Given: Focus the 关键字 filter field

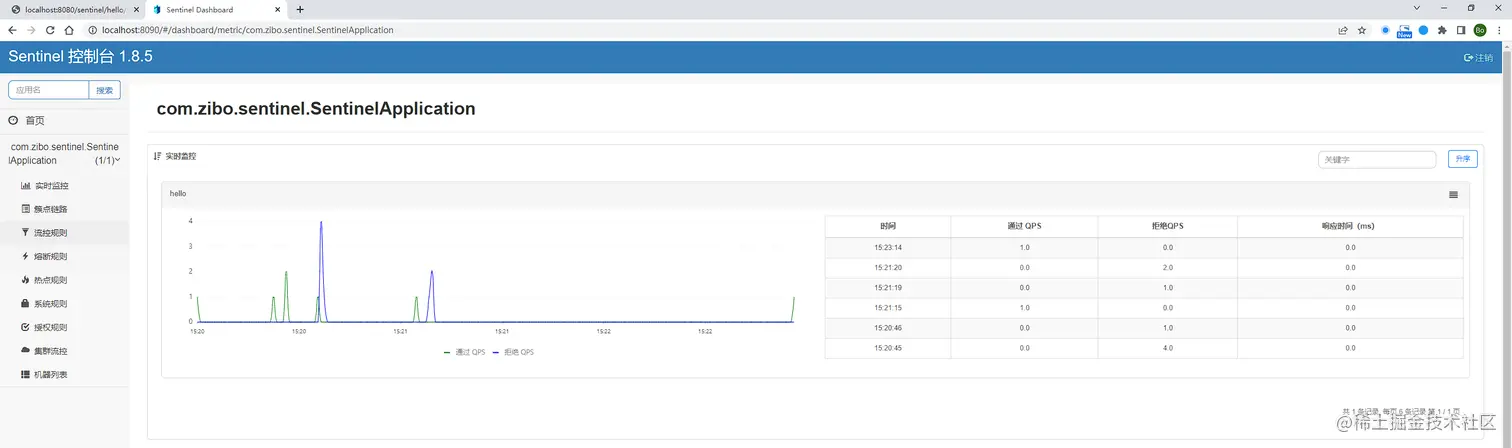Looking at the screenshot, I should [x=1377, y=159].
